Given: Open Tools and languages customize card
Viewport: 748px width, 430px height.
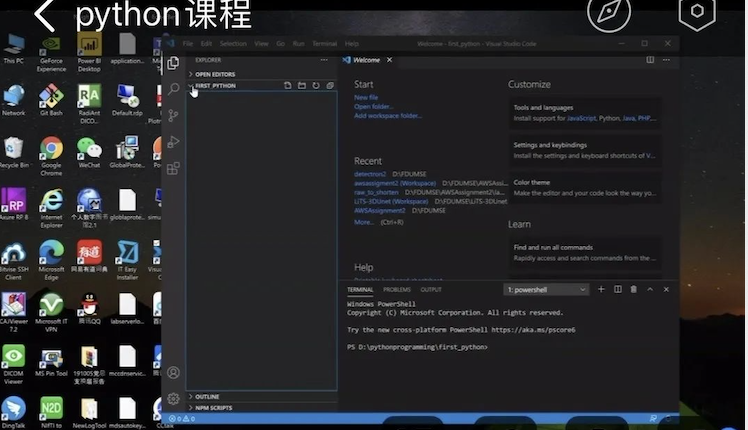Looking at the screenshot, I should pos(585,113).
